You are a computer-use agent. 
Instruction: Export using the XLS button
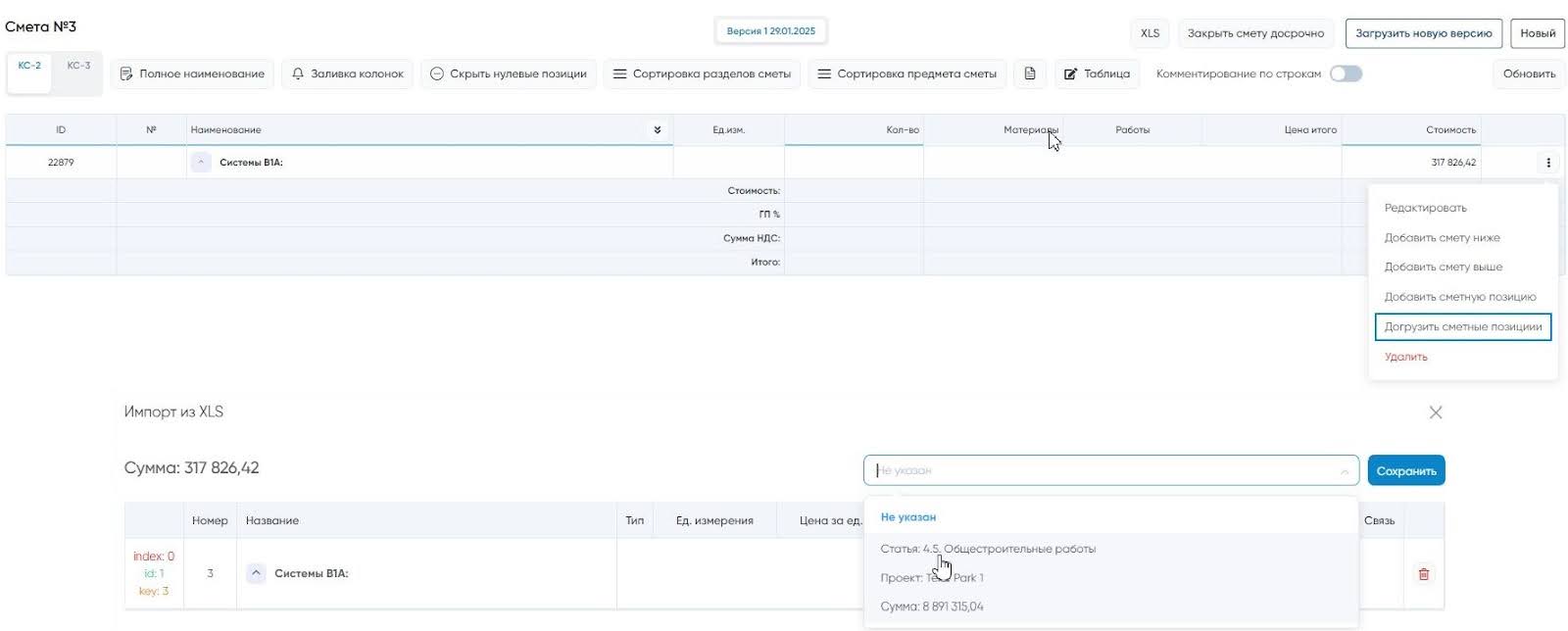click(x=1150, y=33)
